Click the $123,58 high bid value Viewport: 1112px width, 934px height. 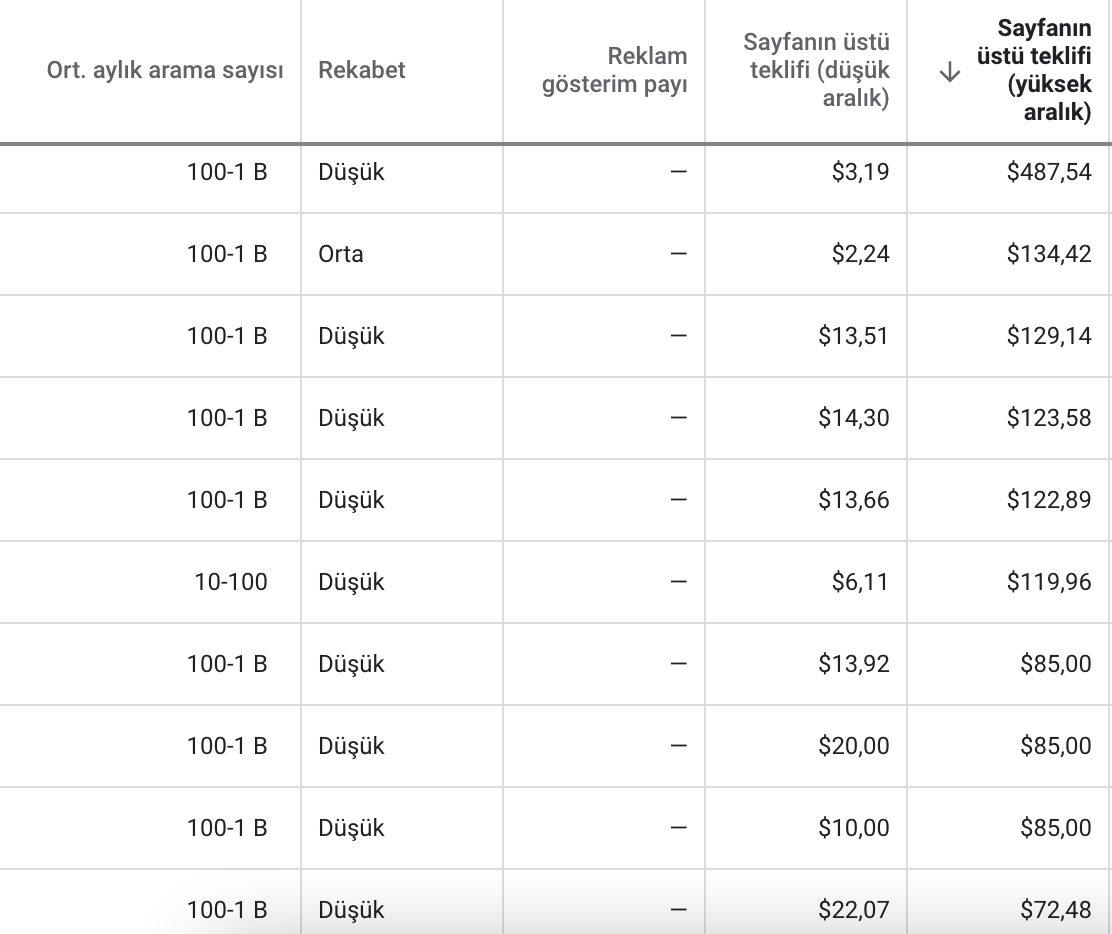(x=1049, y=418)
